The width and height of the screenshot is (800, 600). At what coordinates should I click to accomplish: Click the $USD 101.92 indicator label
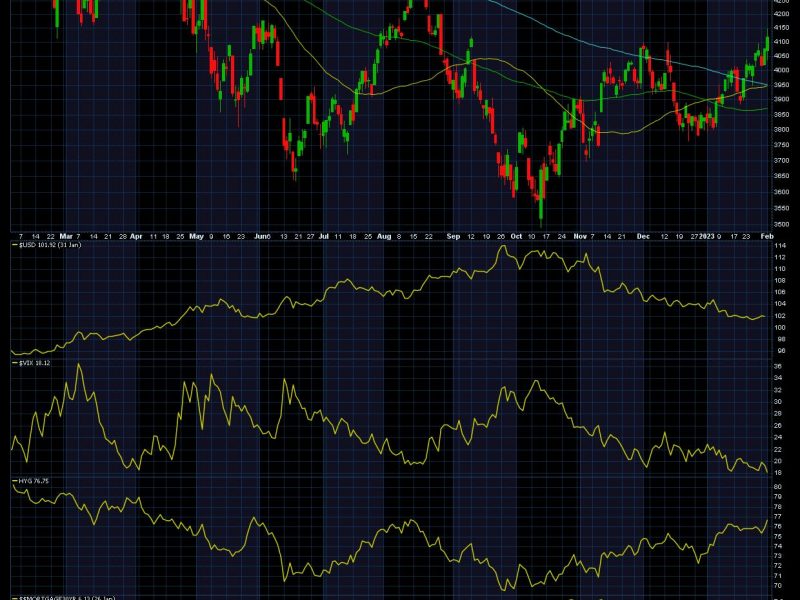point(46,245)
